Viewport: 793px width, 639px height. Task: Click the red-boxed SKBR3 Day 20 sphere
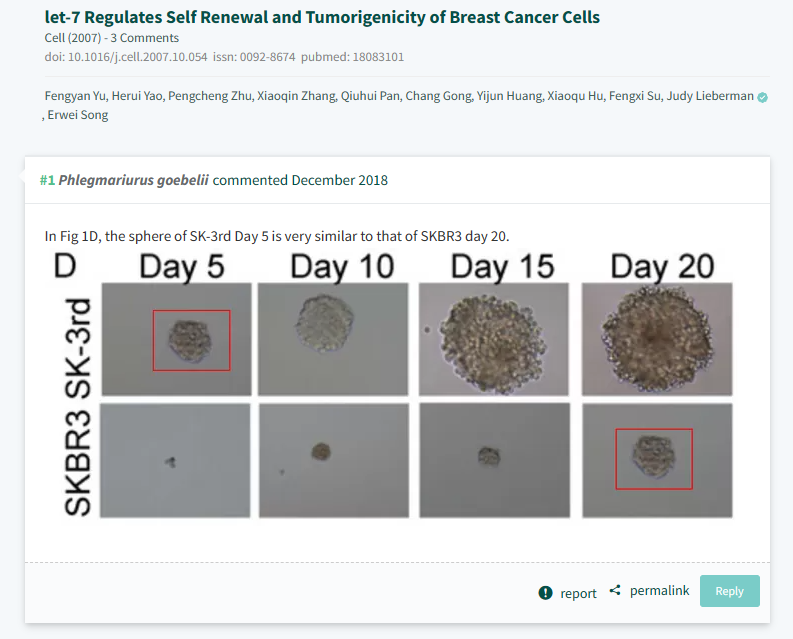click(654, 459)
